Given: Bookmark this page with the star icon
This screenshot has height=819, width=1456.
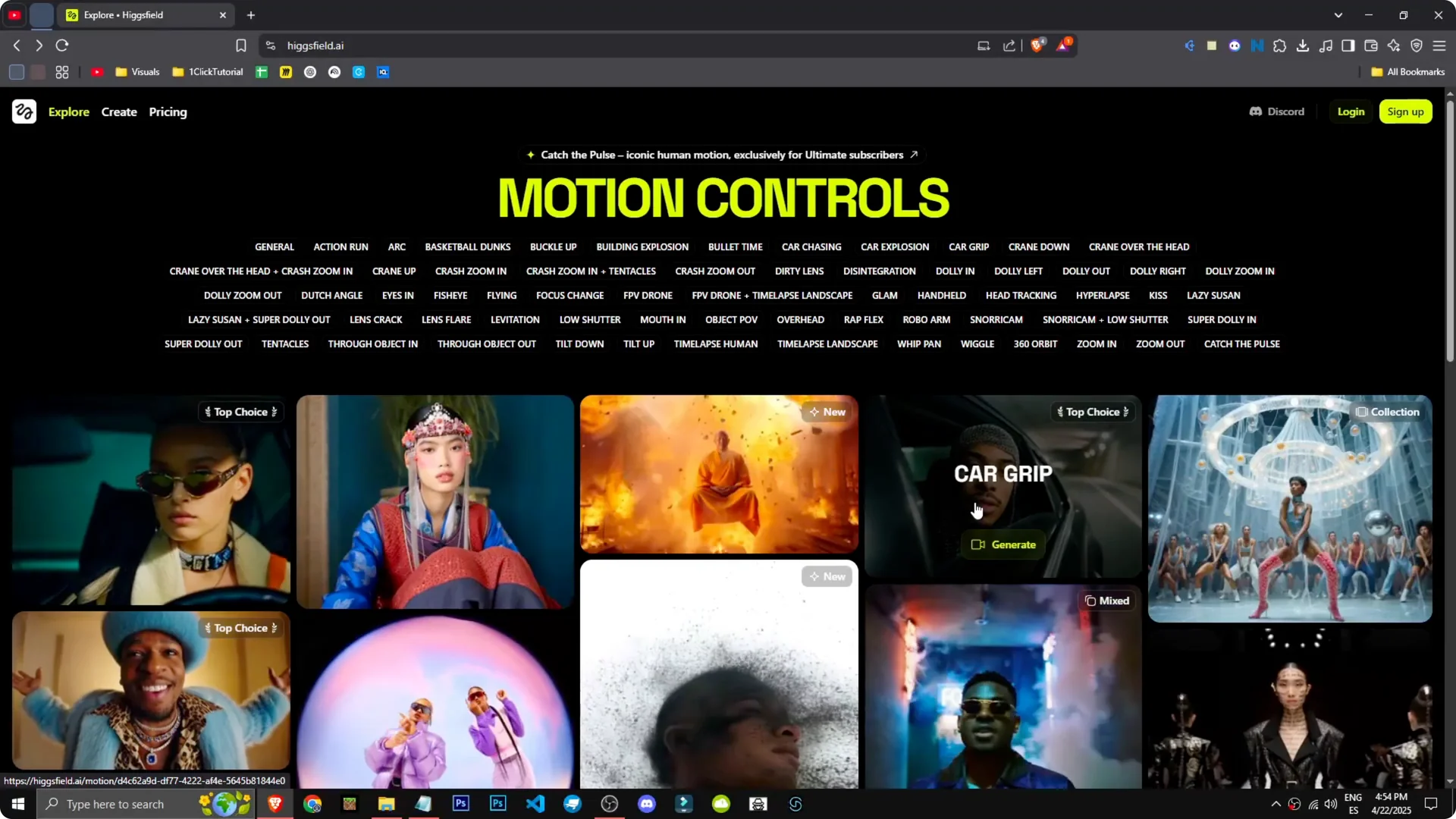Looking at the screenshot, I should coord(241,45).
